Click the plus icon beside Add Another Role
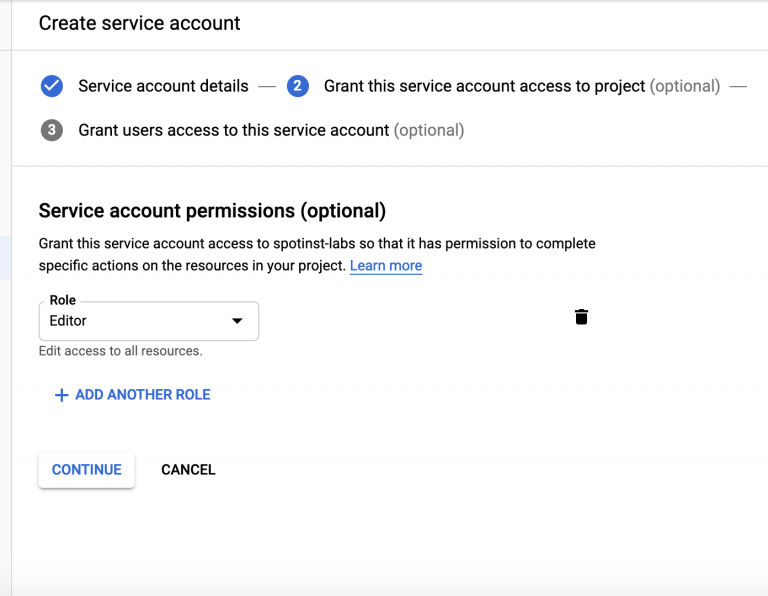Screen dimensions: 768x596 (x=61, y=395)
